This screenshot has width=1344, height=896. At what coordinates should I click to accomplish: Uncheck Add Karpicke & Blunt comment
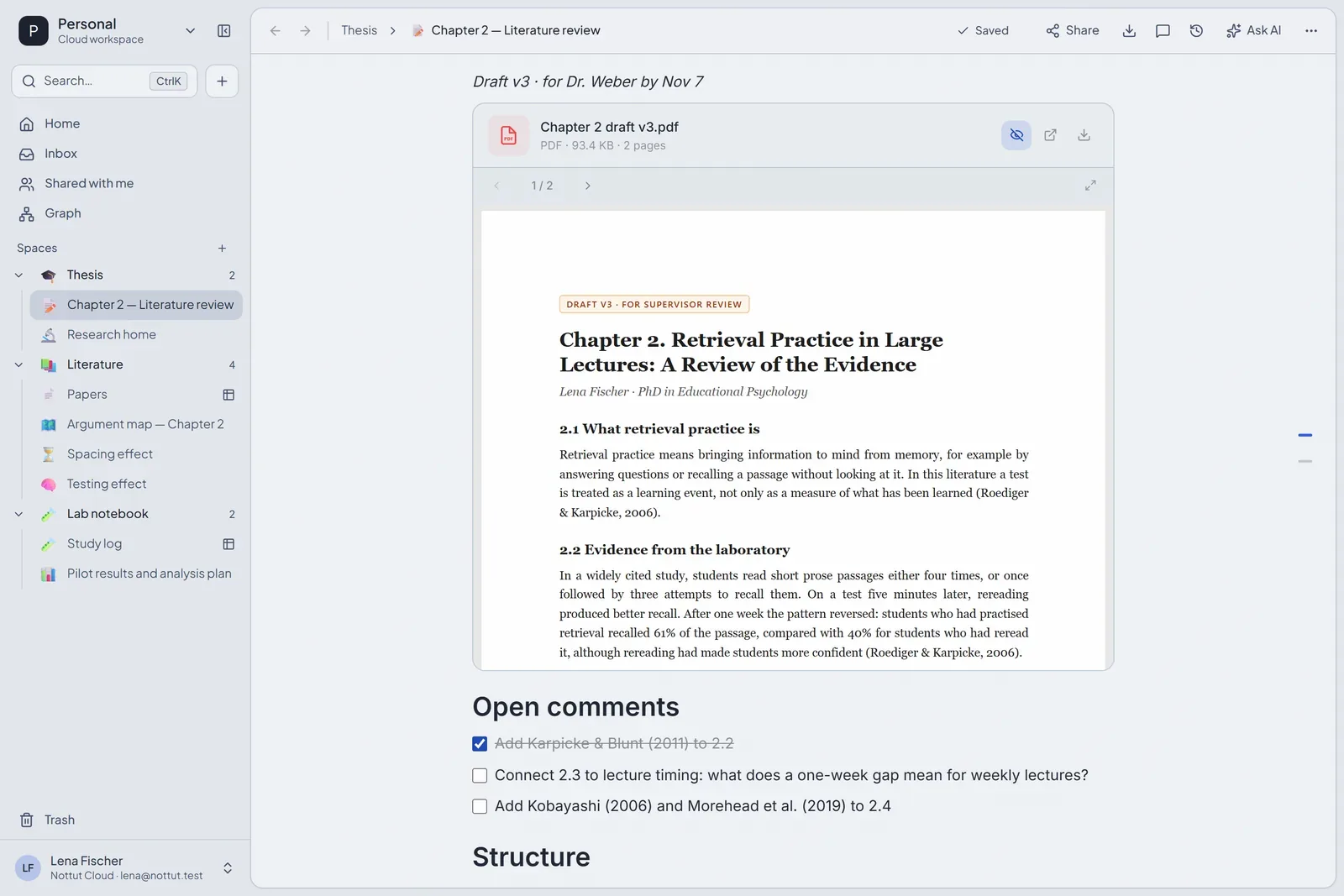tap(480, 744)
